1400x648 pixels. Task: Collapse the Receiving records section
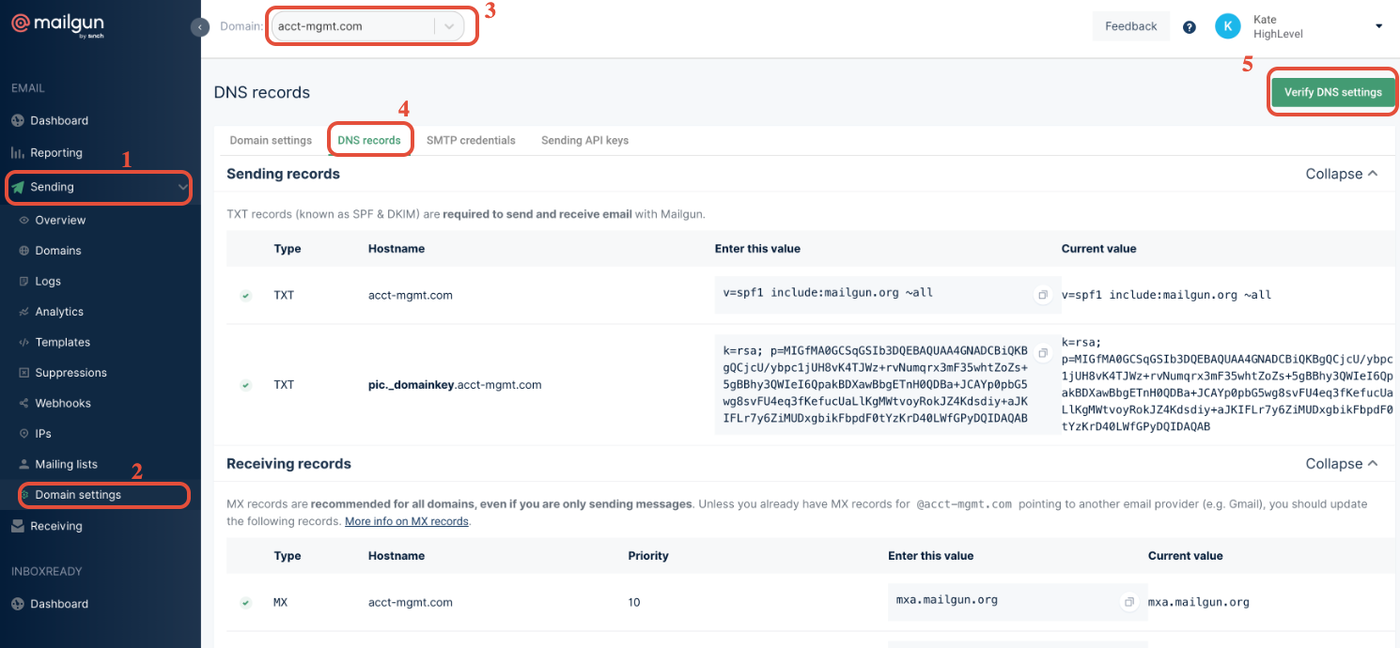1342,464
